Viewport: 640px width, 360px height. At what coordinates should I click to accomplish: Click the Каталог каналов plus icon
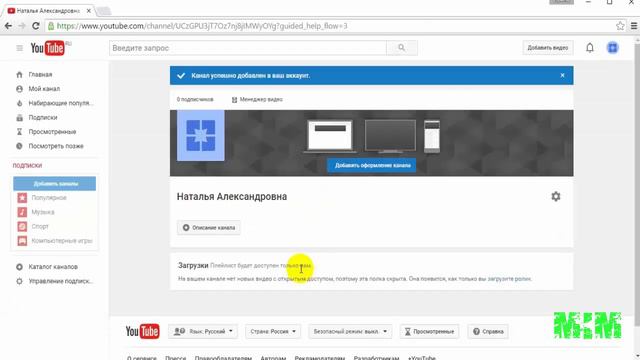pos(19,267)
